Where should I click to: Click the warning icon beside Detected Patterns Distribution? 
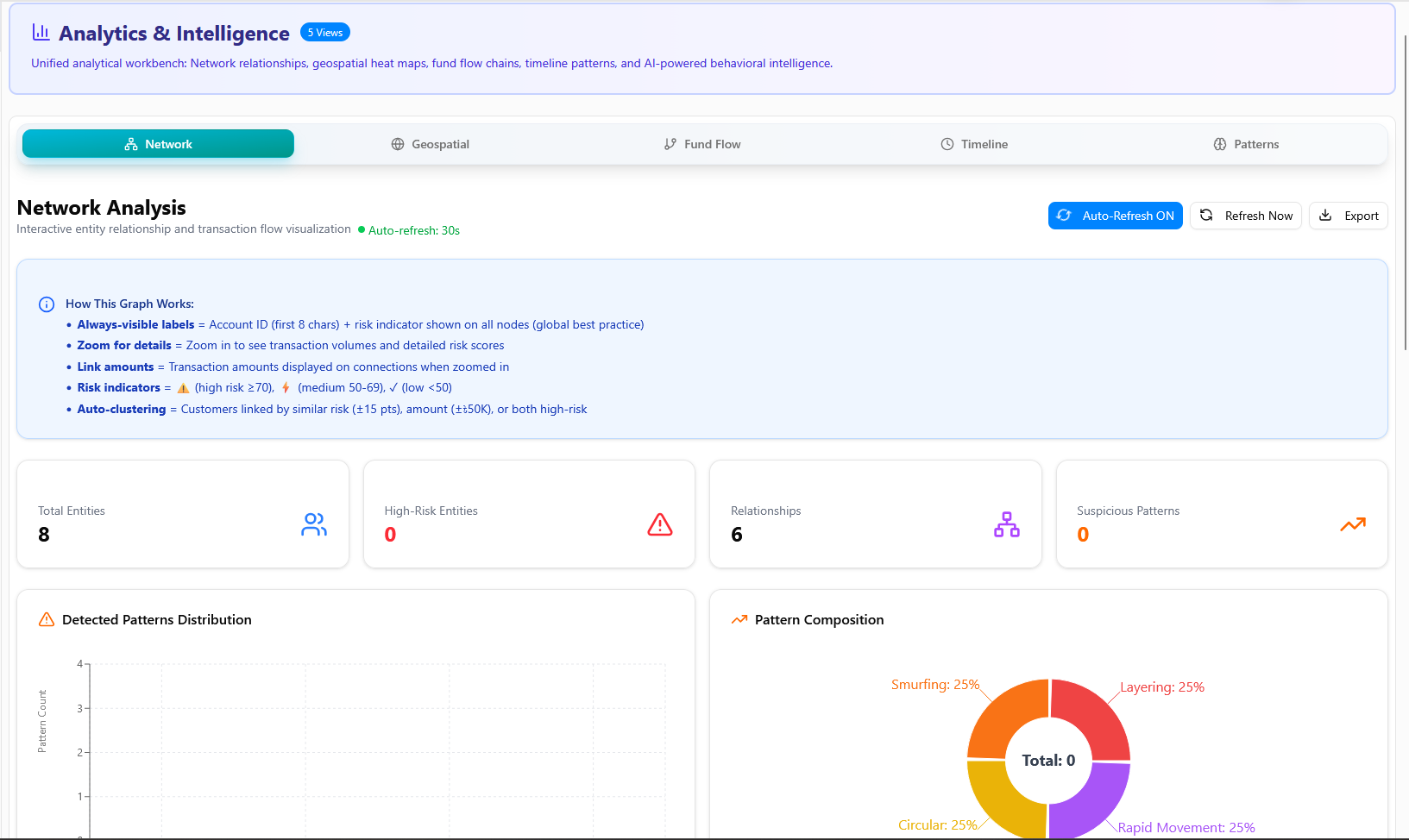pos(47,620)
